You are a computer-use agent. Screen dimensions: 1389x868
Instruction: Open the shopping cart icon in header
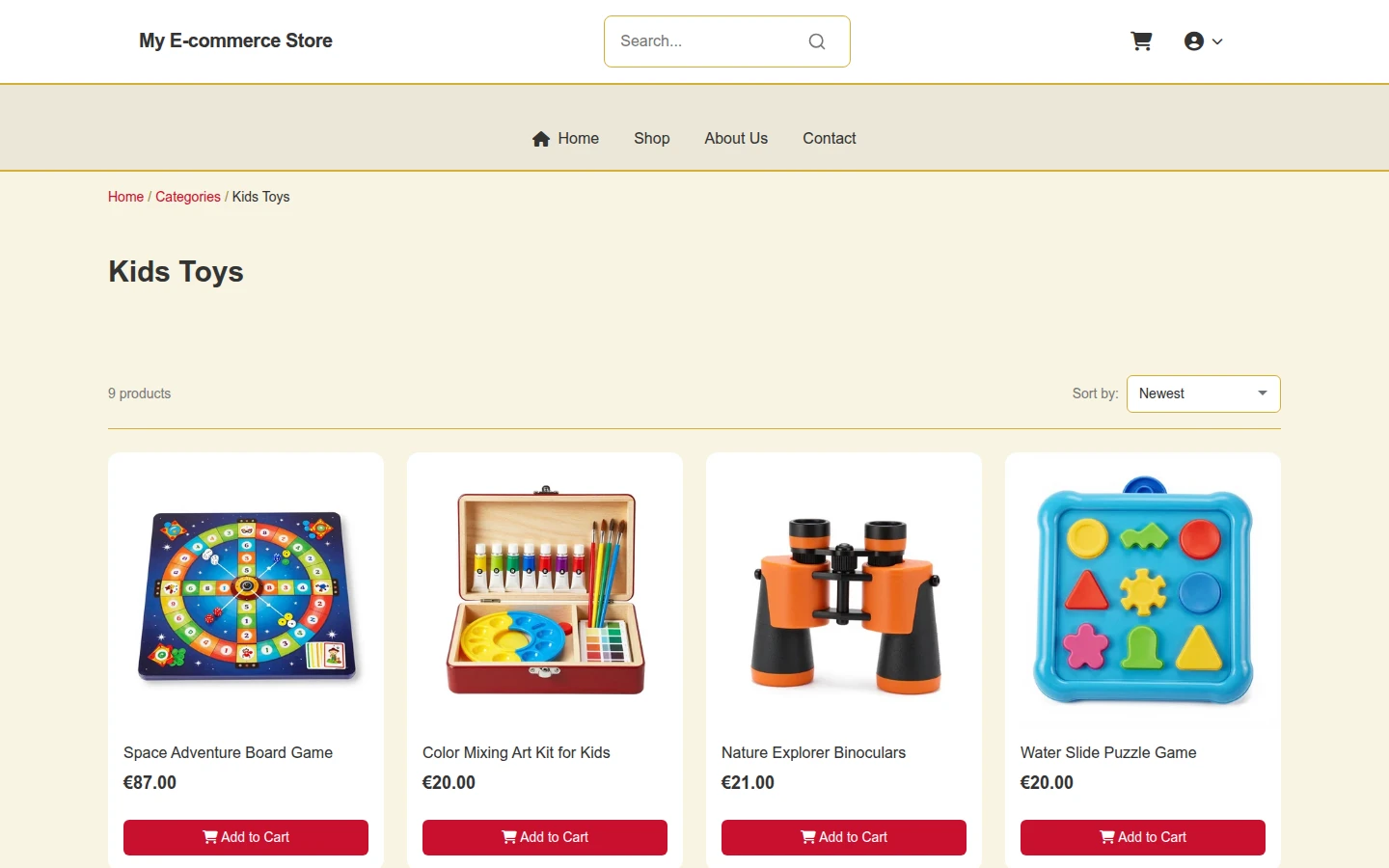click(x=1141, y=41)
